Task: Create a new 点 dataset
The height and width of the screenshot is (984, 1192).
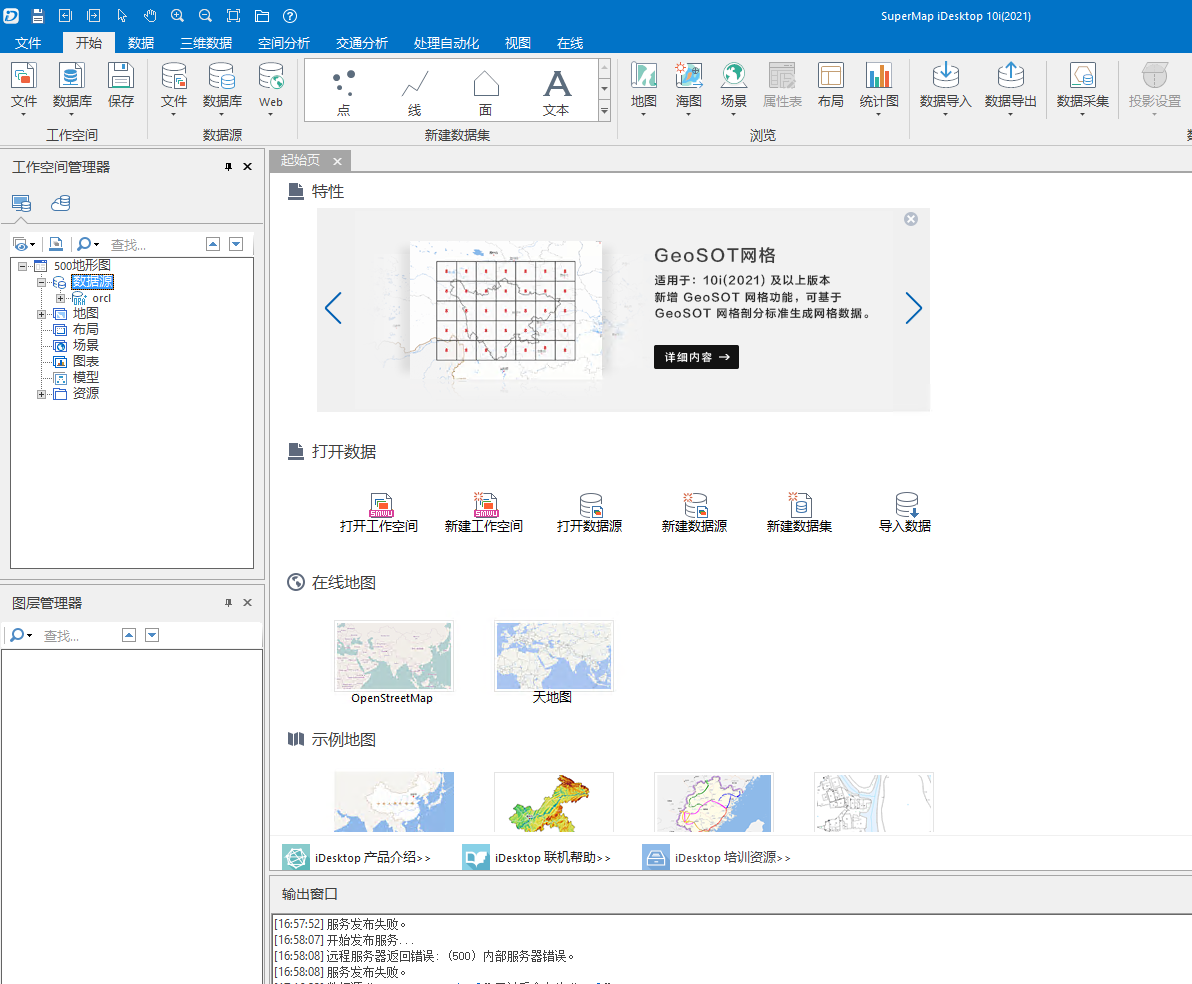Action: pyautogui.click(x=344, y=92)
